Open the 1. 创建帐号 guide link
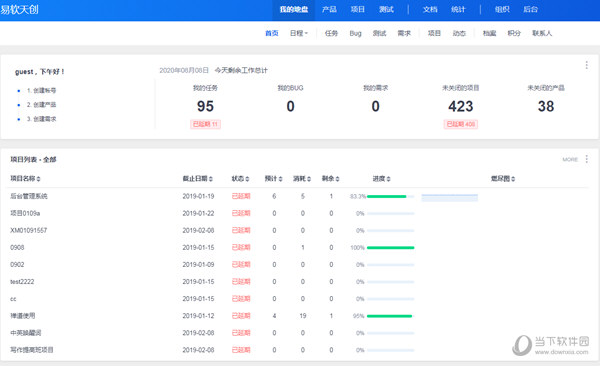This screenshot has height=366, width=600. coord(41,90)
